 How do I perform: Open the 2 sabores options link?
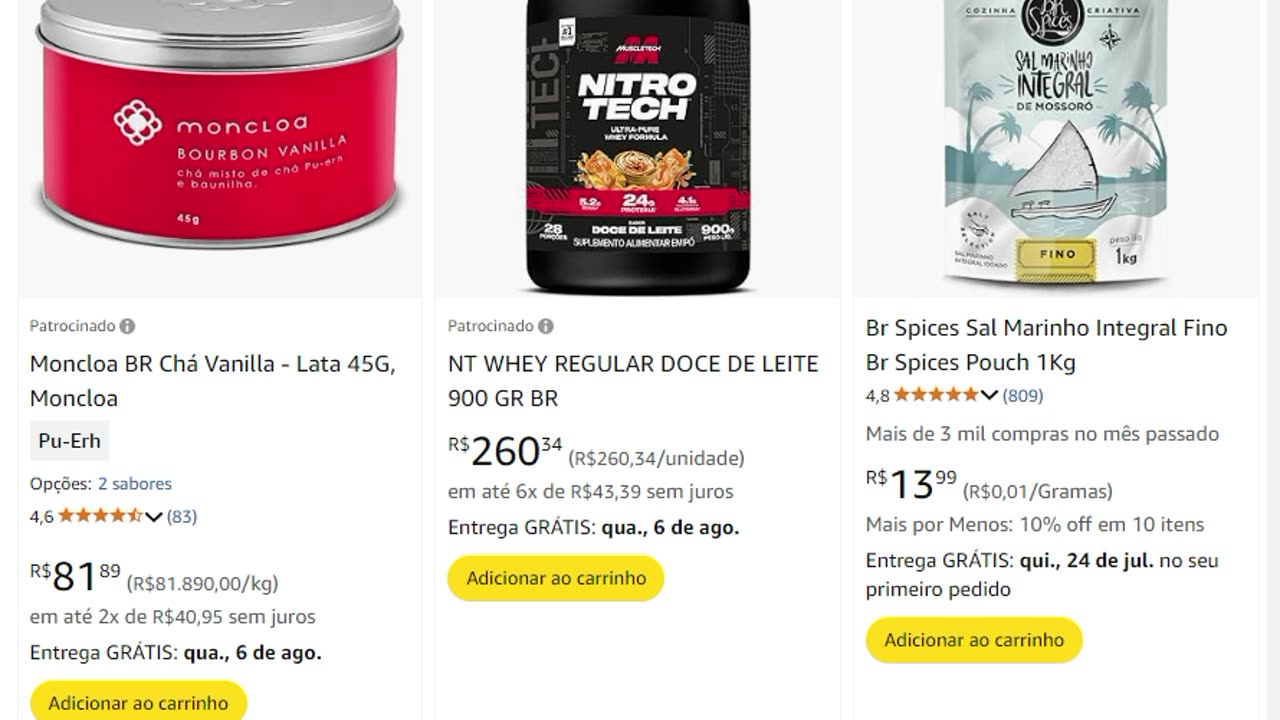[135, 484]
